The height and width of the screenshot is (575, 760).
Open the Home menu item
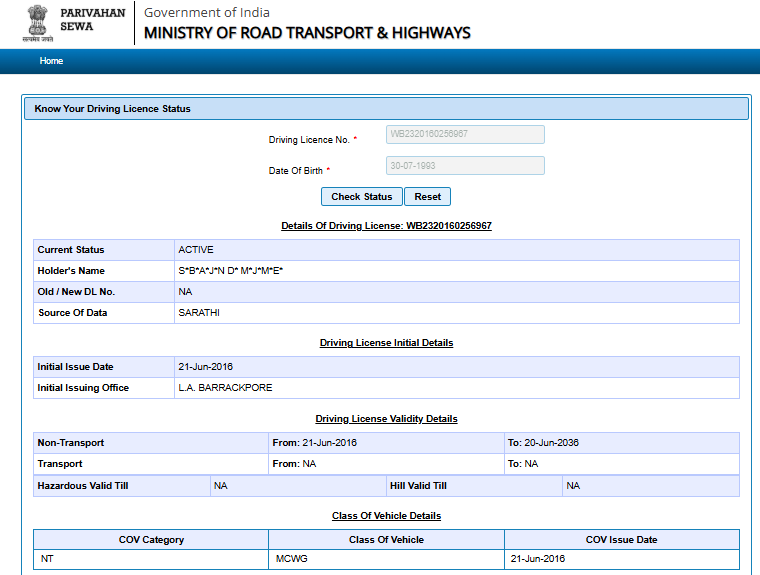pos(51,61)
